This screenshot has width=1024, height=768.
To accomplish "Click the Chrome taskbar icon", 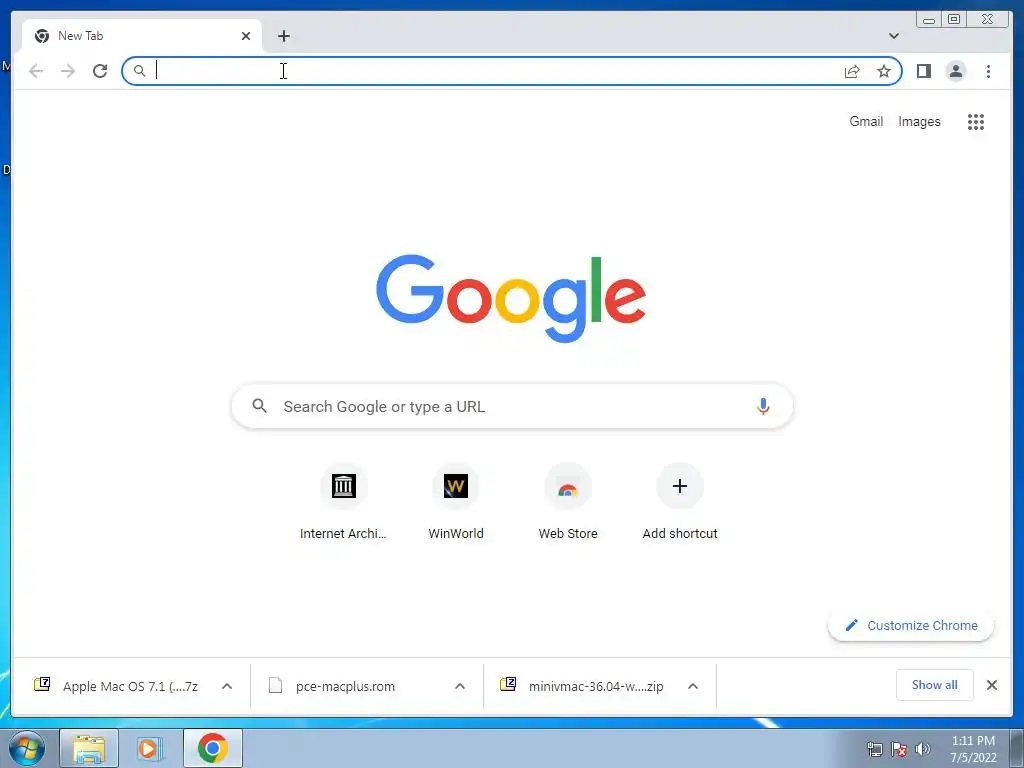I will coord(213,748).
